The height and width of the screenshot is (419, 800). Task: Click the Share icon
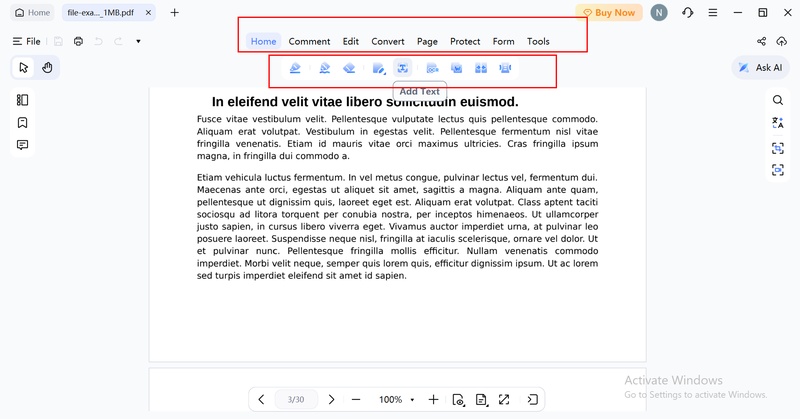click(x=762, y=41)
